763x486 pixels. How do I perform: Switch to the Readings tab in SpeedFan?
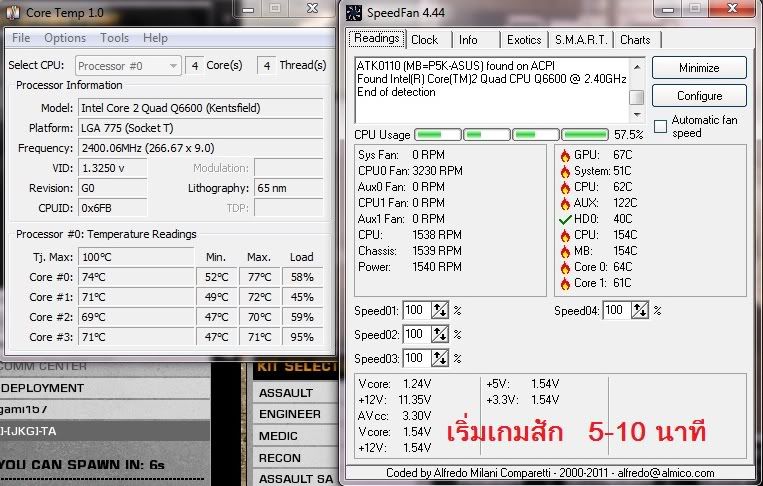(x=377, y=38)
